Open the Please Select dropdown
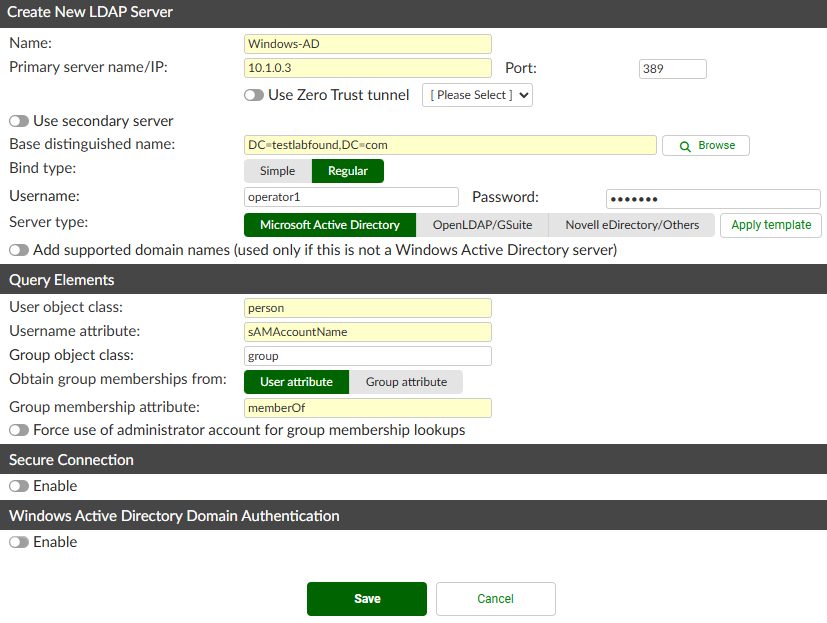 tap(477, 95)
